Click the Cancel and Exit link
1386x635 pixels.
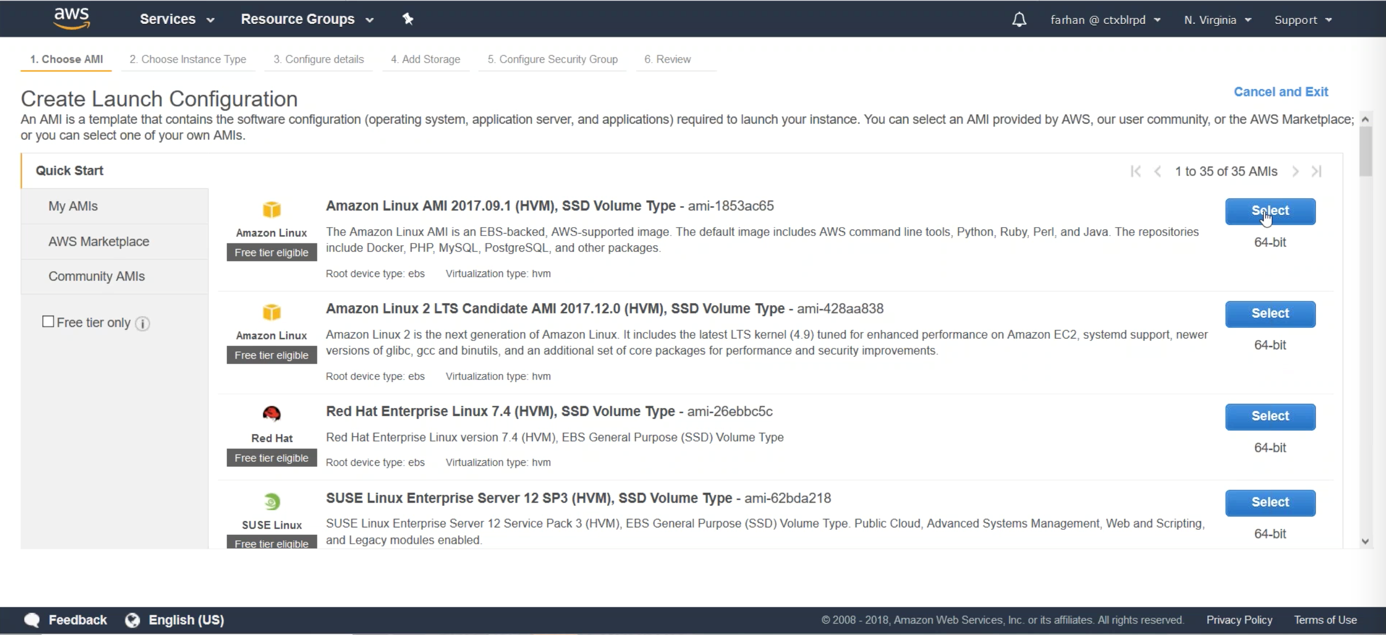(x=1280, y=92)
